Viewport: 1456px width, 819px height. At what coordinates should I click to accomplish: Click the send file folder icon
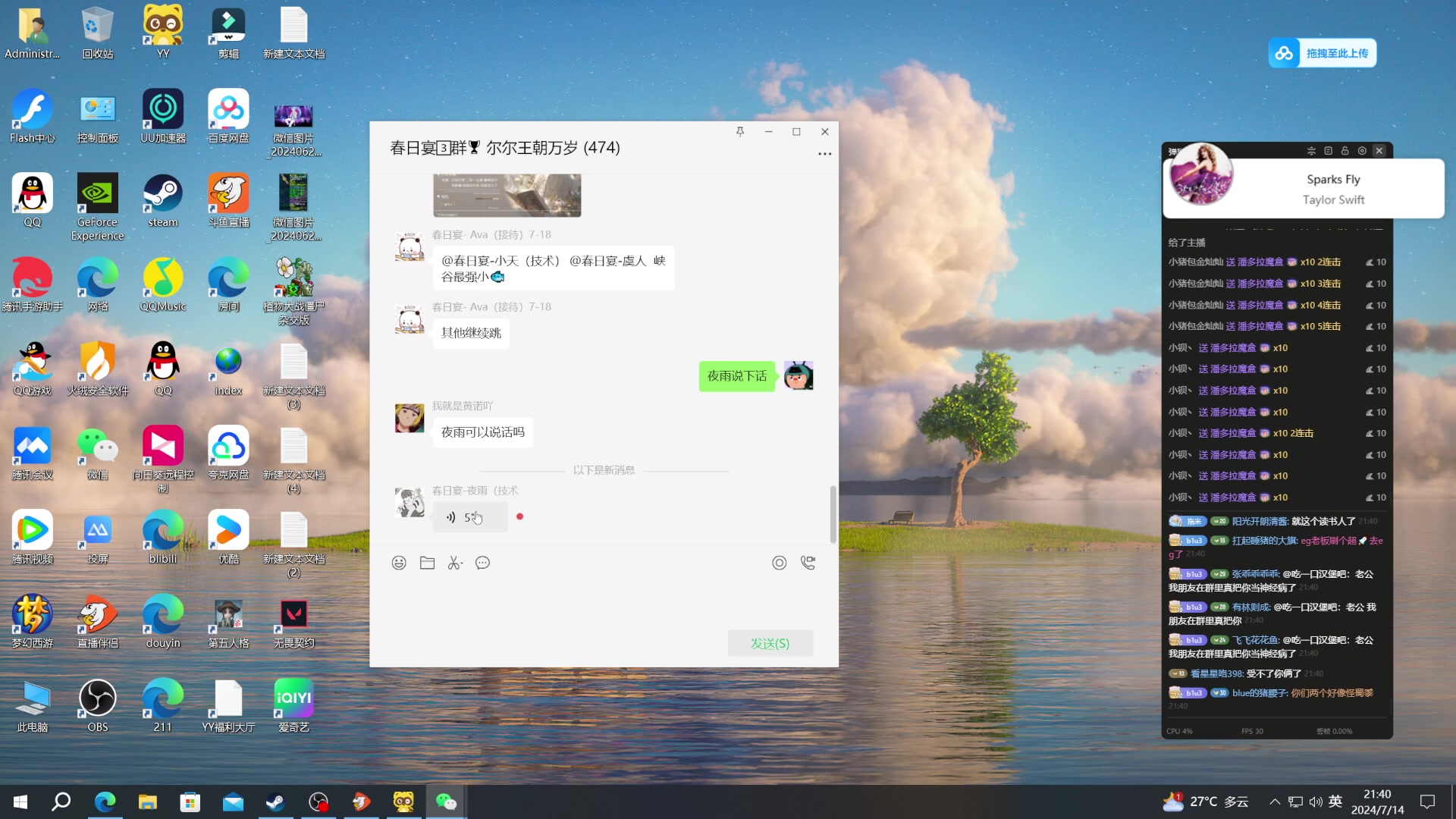(x=427, y=563)
